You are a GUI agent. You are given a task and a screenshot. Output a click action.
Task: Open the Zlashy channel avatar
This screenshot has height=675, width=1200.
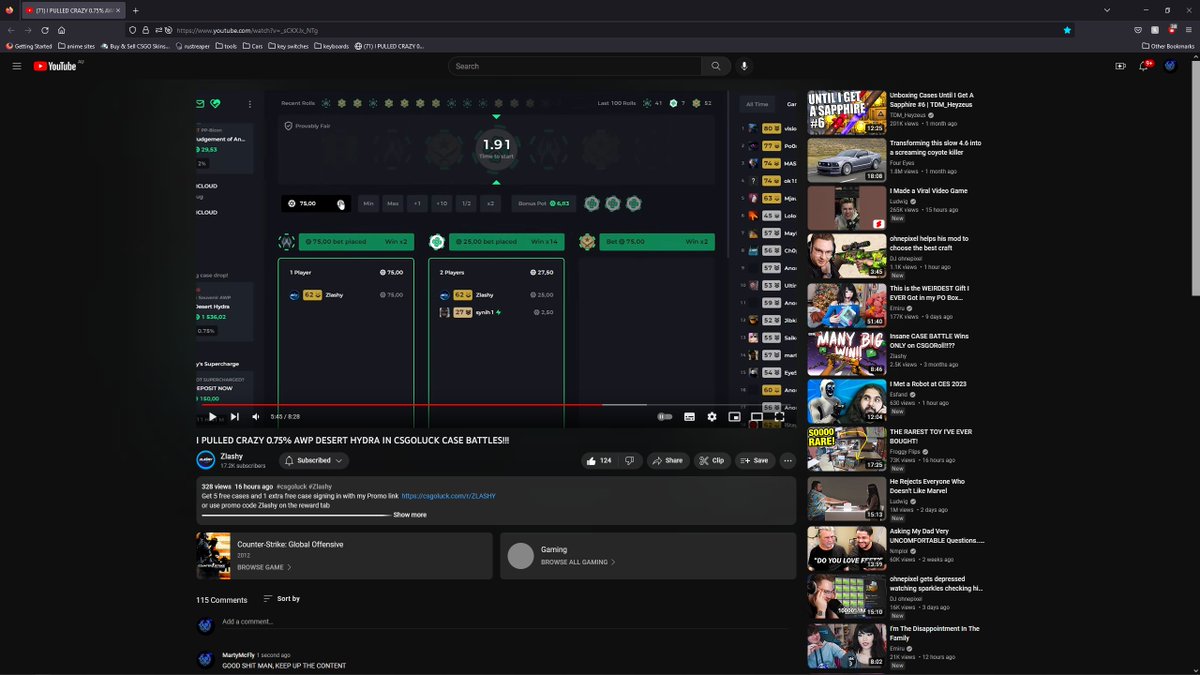205,460
